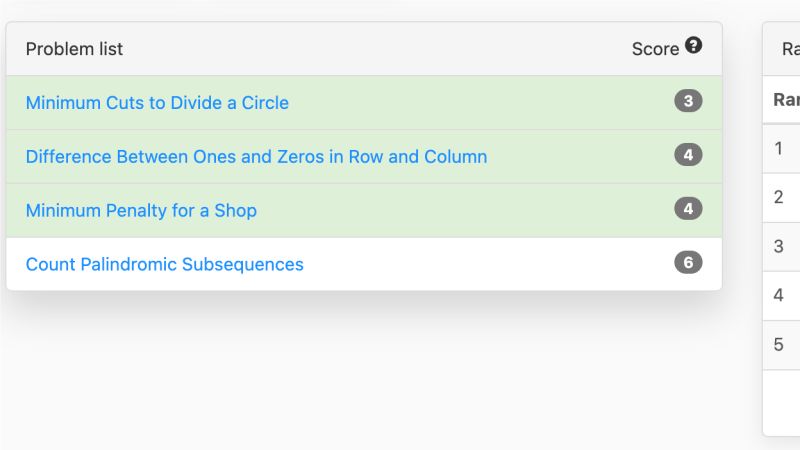The width and height of the screenshot is (800, 450).
Task: Click the empty row below rank 5
Action: pos(782,403)
